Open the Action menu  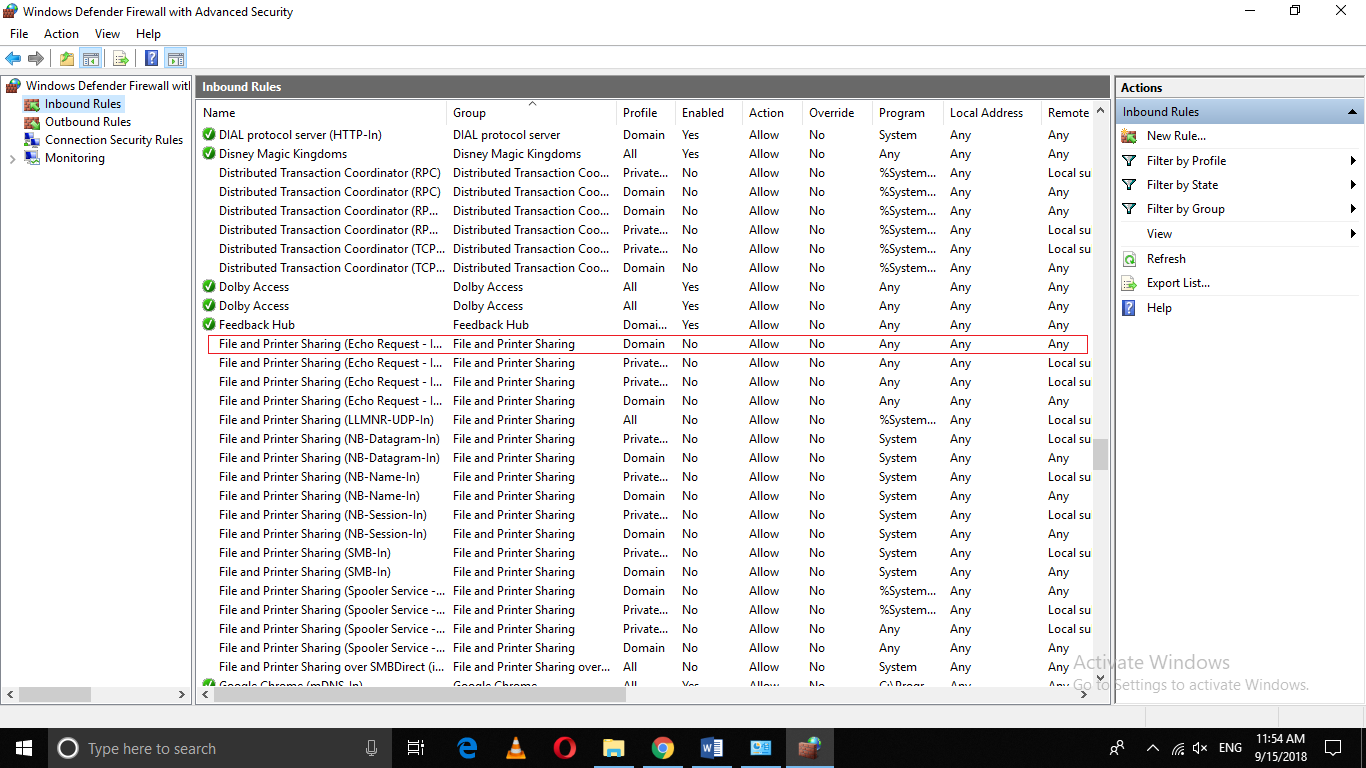(x=61, y=33)
